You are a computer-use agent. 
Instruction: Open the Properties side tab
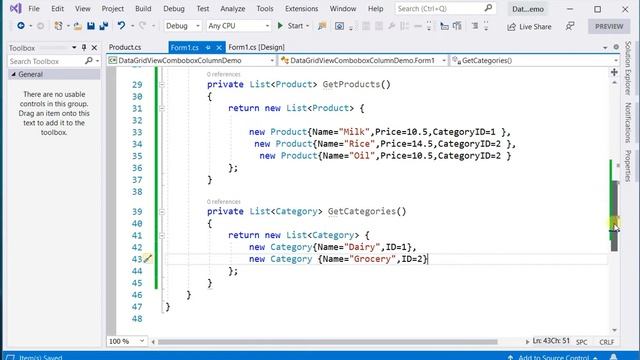[628, 166]
